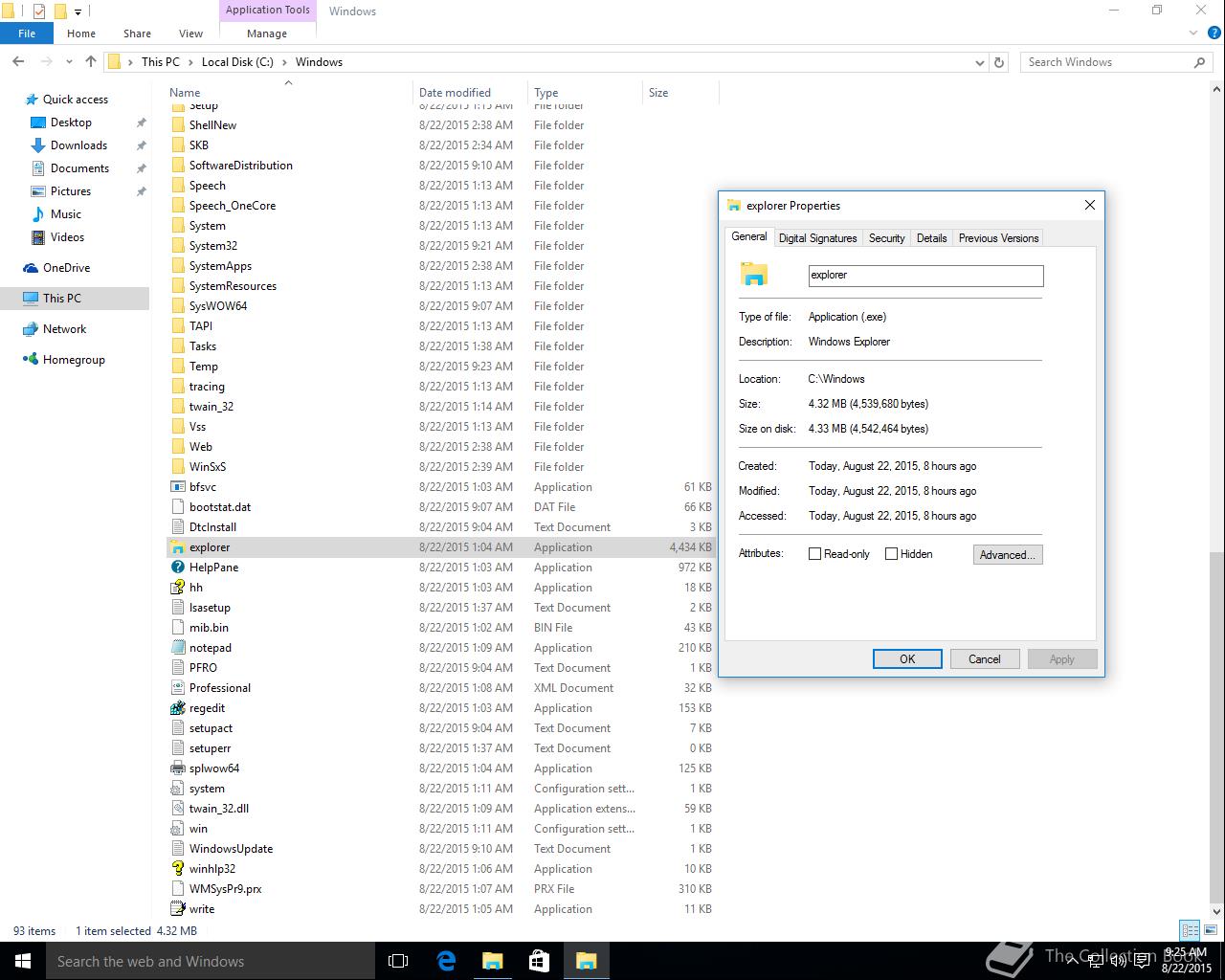Viewport: 1225px width, 980px height.
Task: Launch Microsoft Edge from taskbar
Action: [446, 961]
